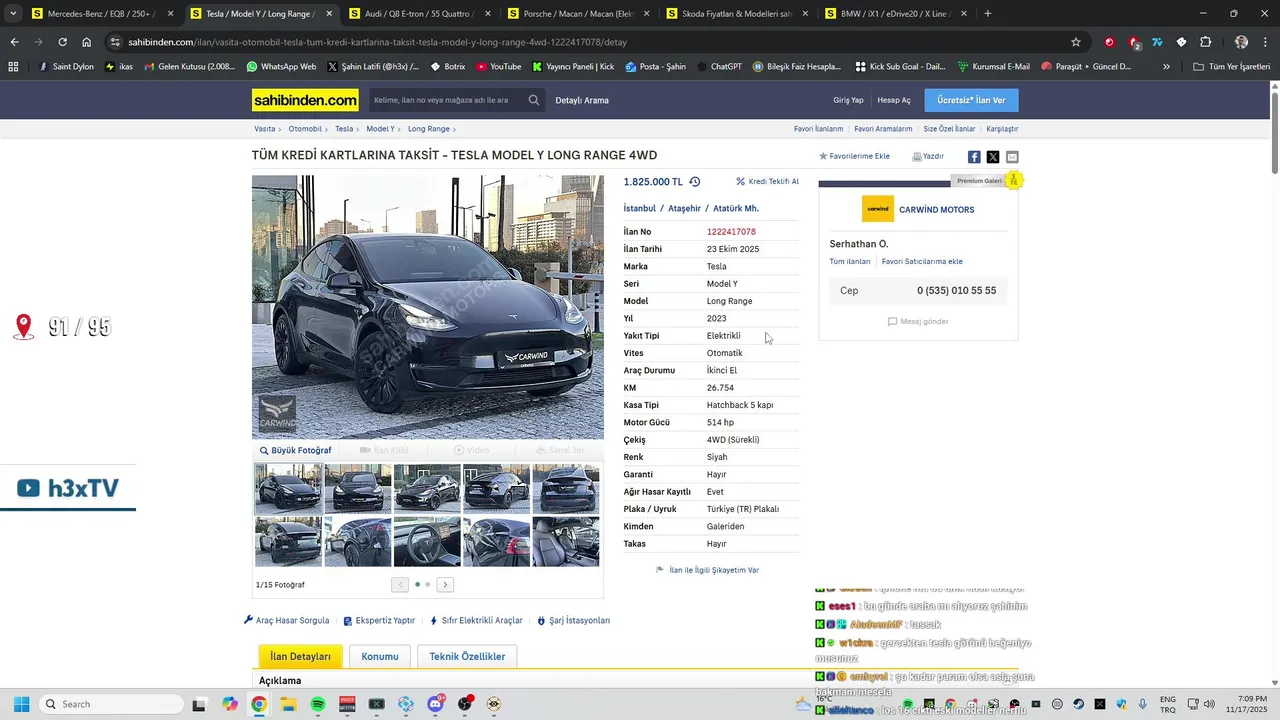Image resolution: width=1280 pixels, height=720 pixels.
Task: Click the Karşılaştır link
Action: [x=1002, y=129]
